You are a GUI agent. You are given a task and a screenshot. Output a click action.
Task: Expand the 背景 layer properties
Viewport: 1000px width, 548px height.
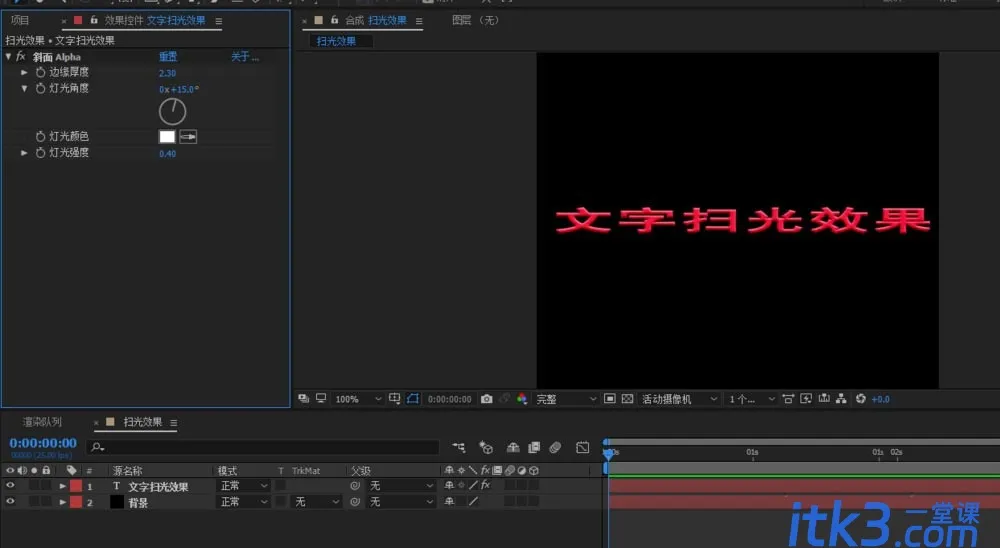tap(62, 502)
